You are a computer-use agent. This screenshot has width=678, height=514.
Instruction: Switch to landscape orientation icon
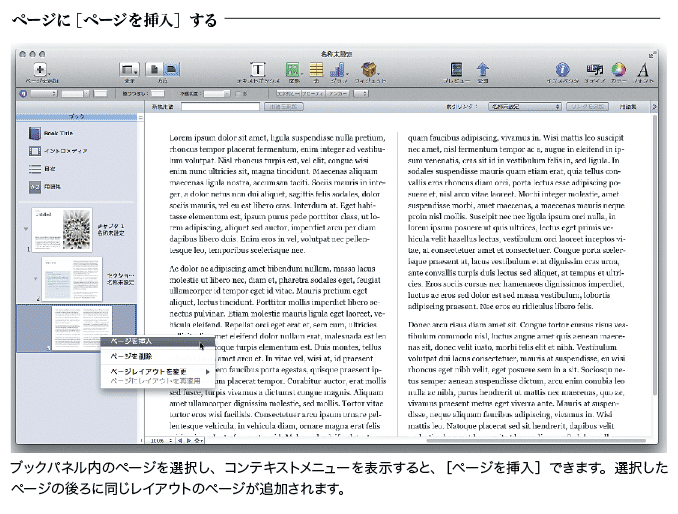(171, 70)
